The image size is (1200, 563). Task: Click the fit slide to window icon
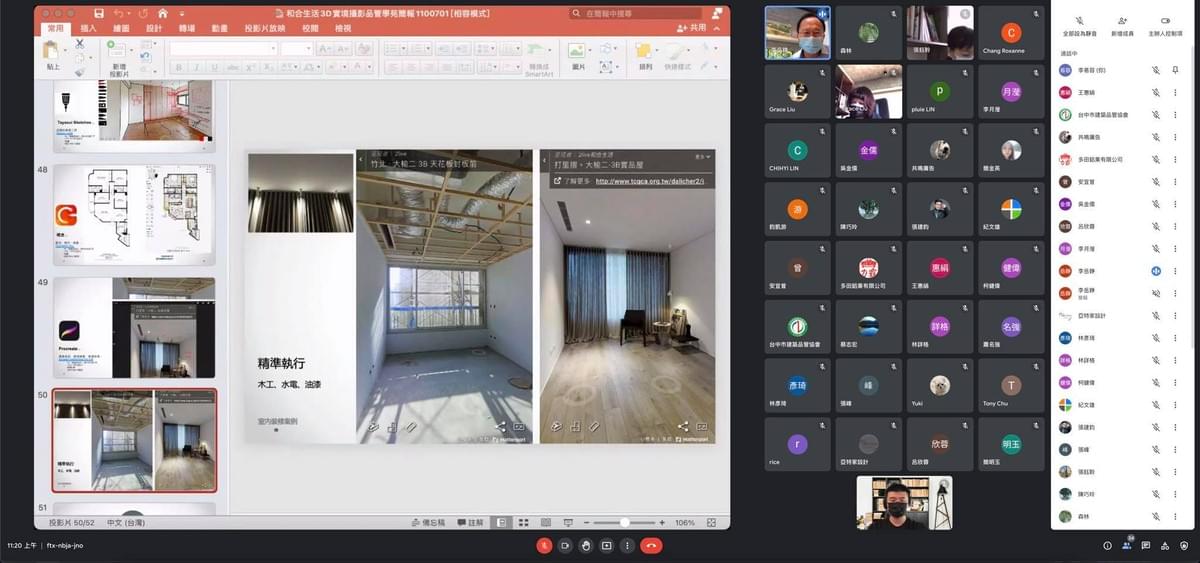click(711, 522)
